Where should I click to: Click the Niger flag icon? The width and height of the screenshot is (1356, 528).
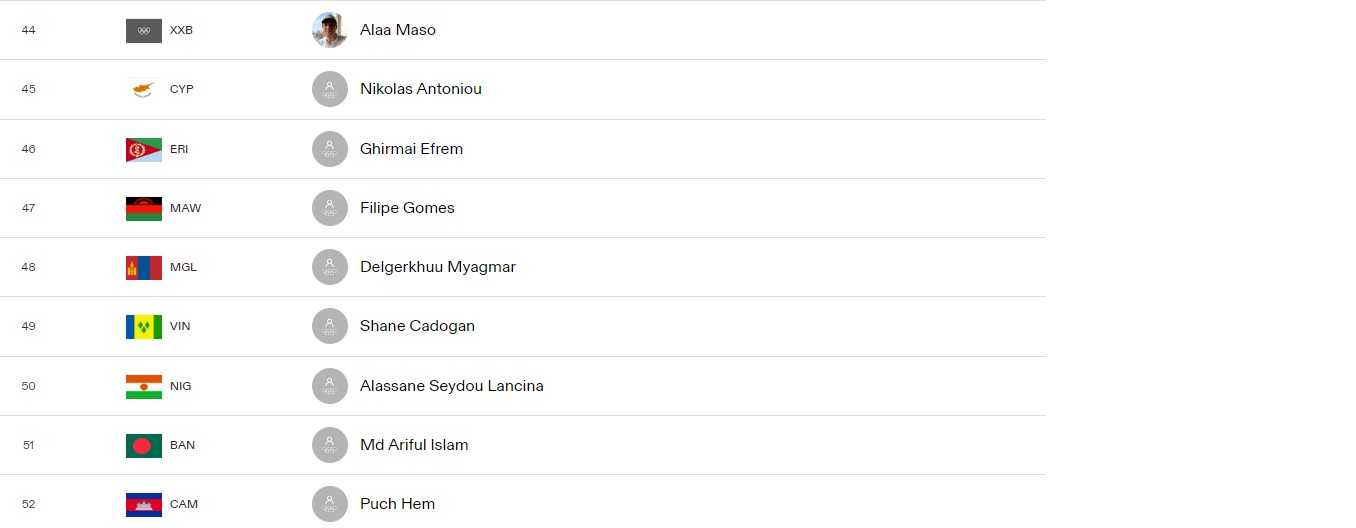tap(144, 386)
